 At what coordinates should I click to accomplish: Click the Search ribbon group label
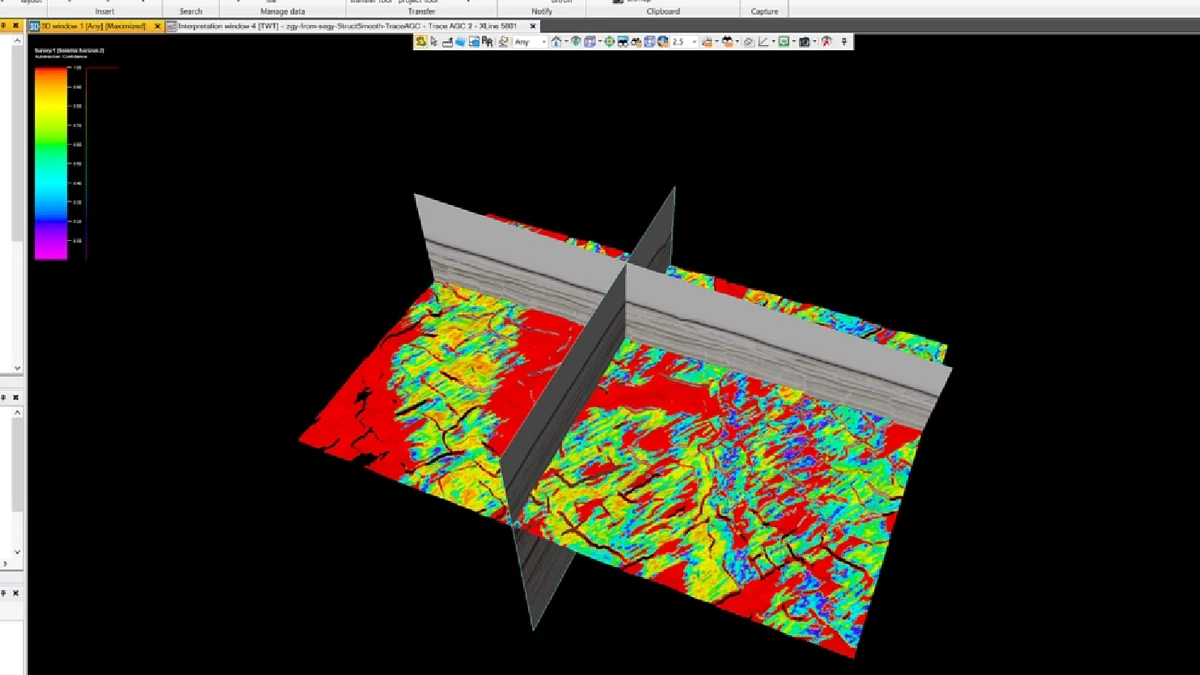191,11
